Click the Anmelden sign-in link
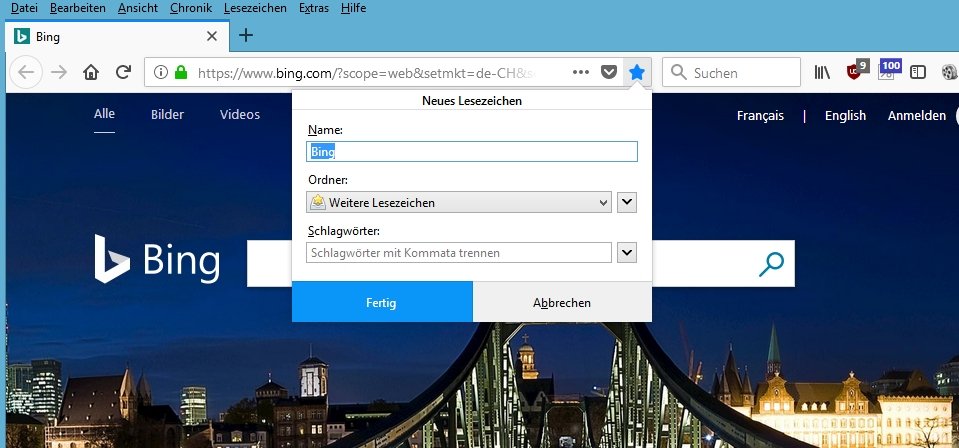The height and width of the screenshot is (448, 959). (916, 115)
